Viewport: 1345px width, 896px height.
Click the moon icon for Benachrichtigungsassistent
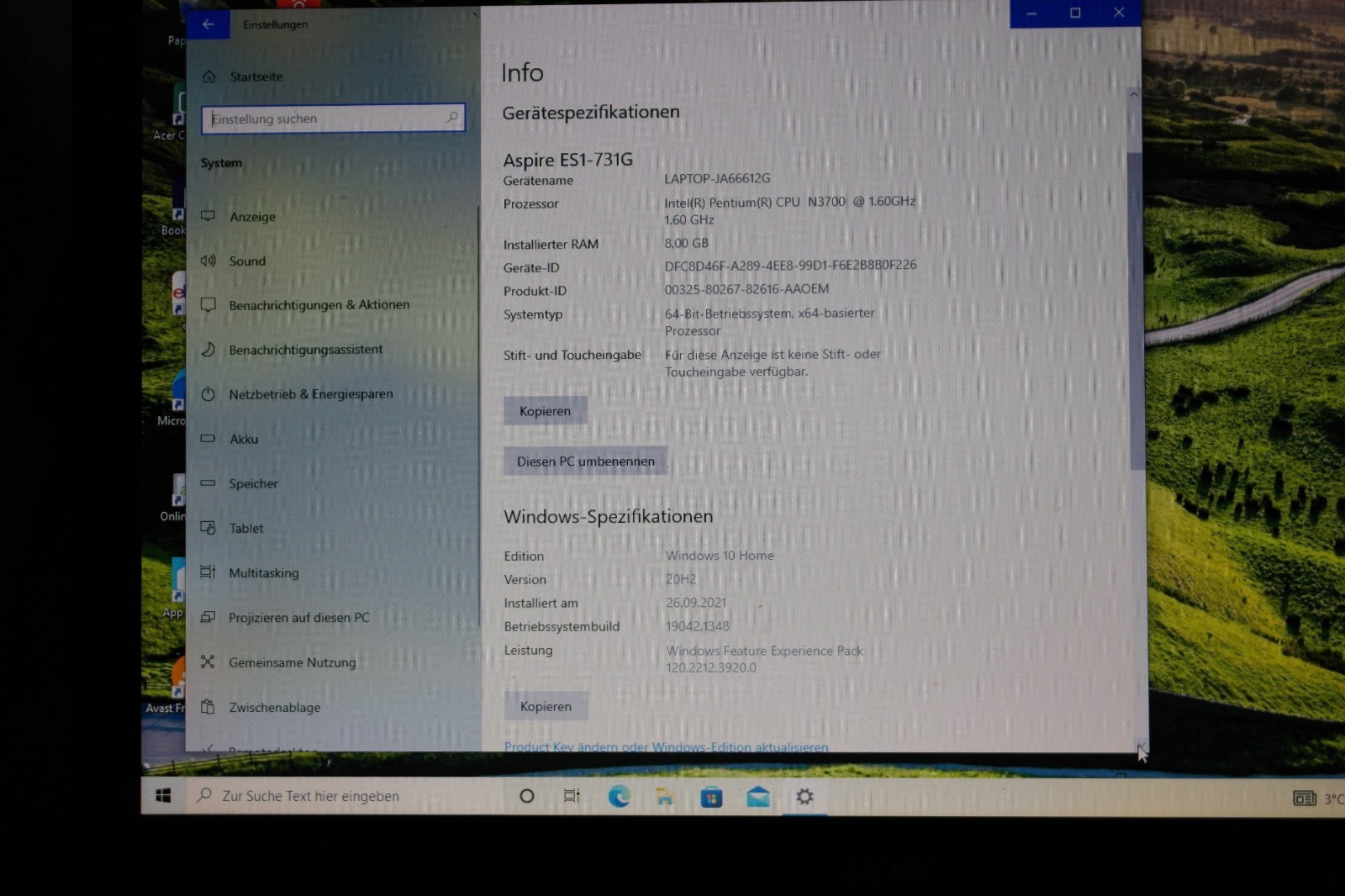[208, 350]
